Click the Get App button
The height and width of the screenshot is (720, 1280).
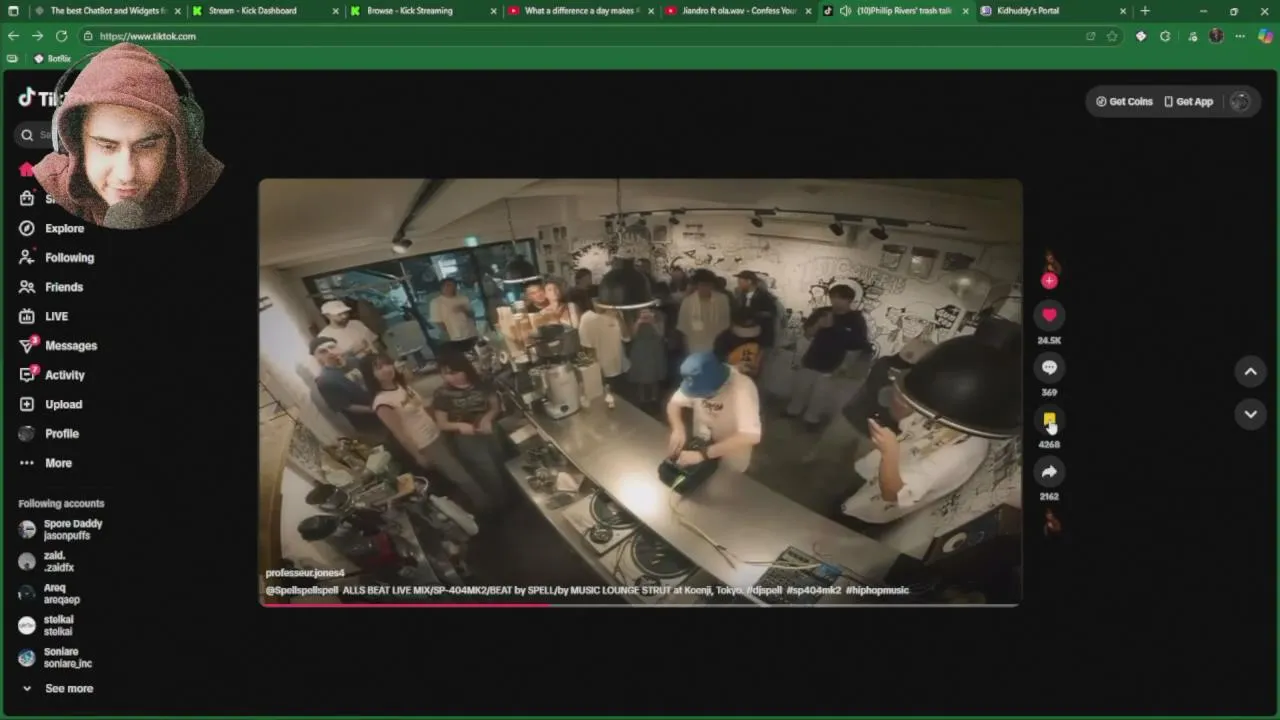pos(1188,101)
